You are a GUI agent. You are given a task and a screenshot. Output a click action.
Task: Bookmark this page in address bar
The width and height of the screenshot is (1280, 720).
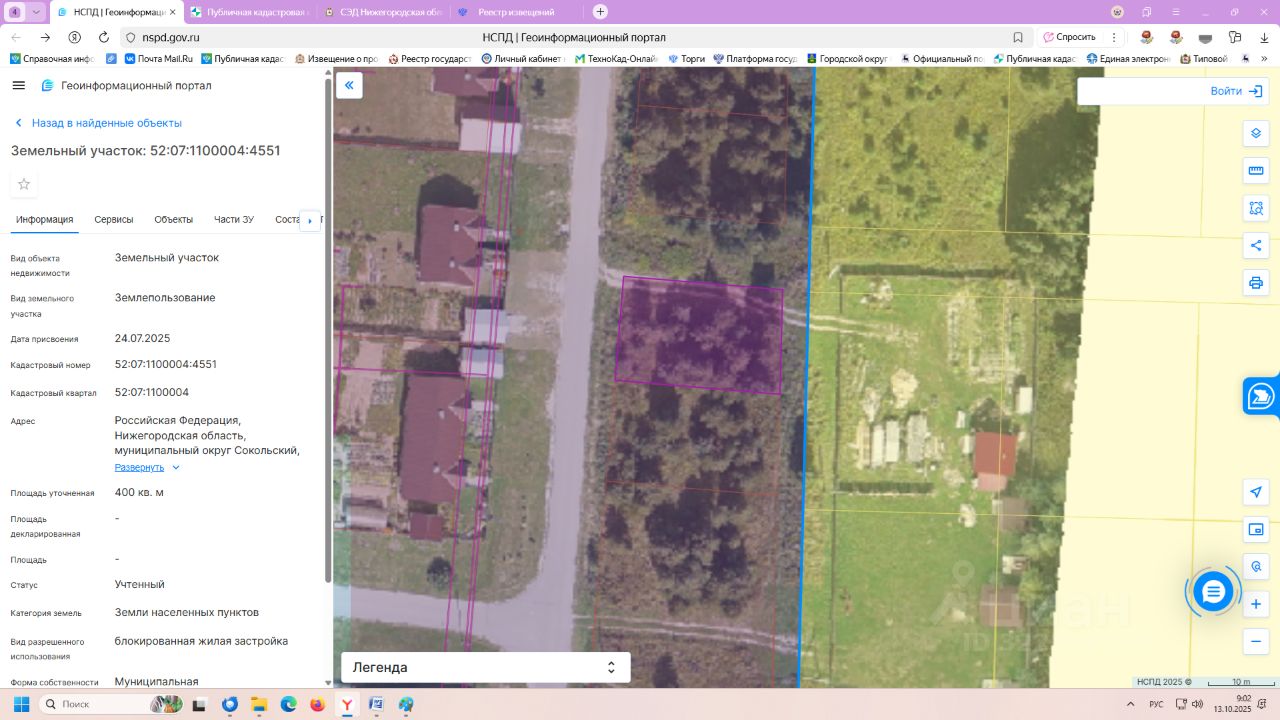(x=1018, y=37)
